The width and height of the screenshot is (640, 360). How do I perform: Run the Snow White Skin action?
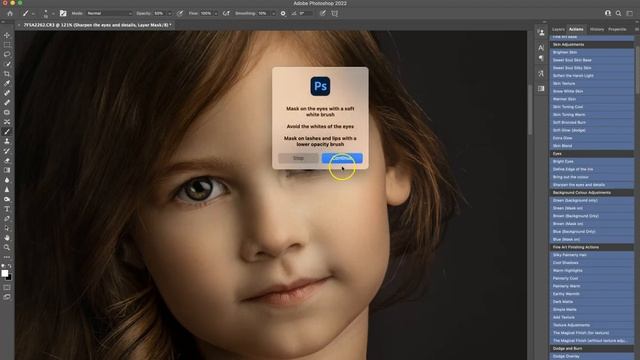point(591,91)
